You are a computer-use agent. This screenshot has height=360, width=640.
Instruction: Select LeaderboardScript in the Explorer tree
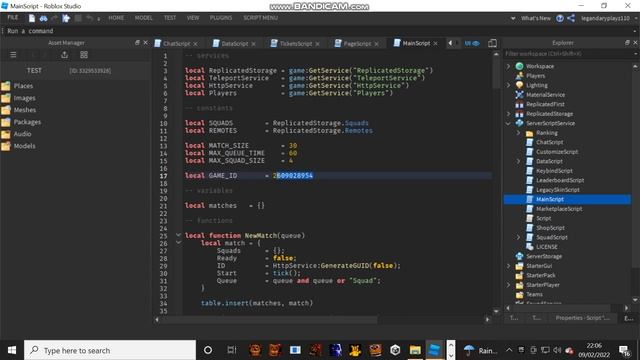(x=560, y=180)
